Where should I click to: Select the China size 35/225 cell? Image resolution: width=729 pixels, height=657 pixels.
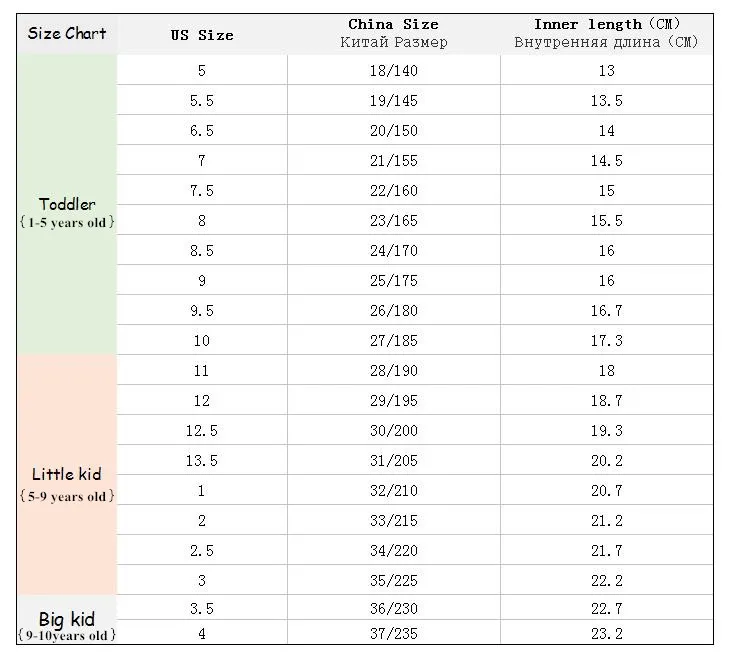(x=393, y=581)
